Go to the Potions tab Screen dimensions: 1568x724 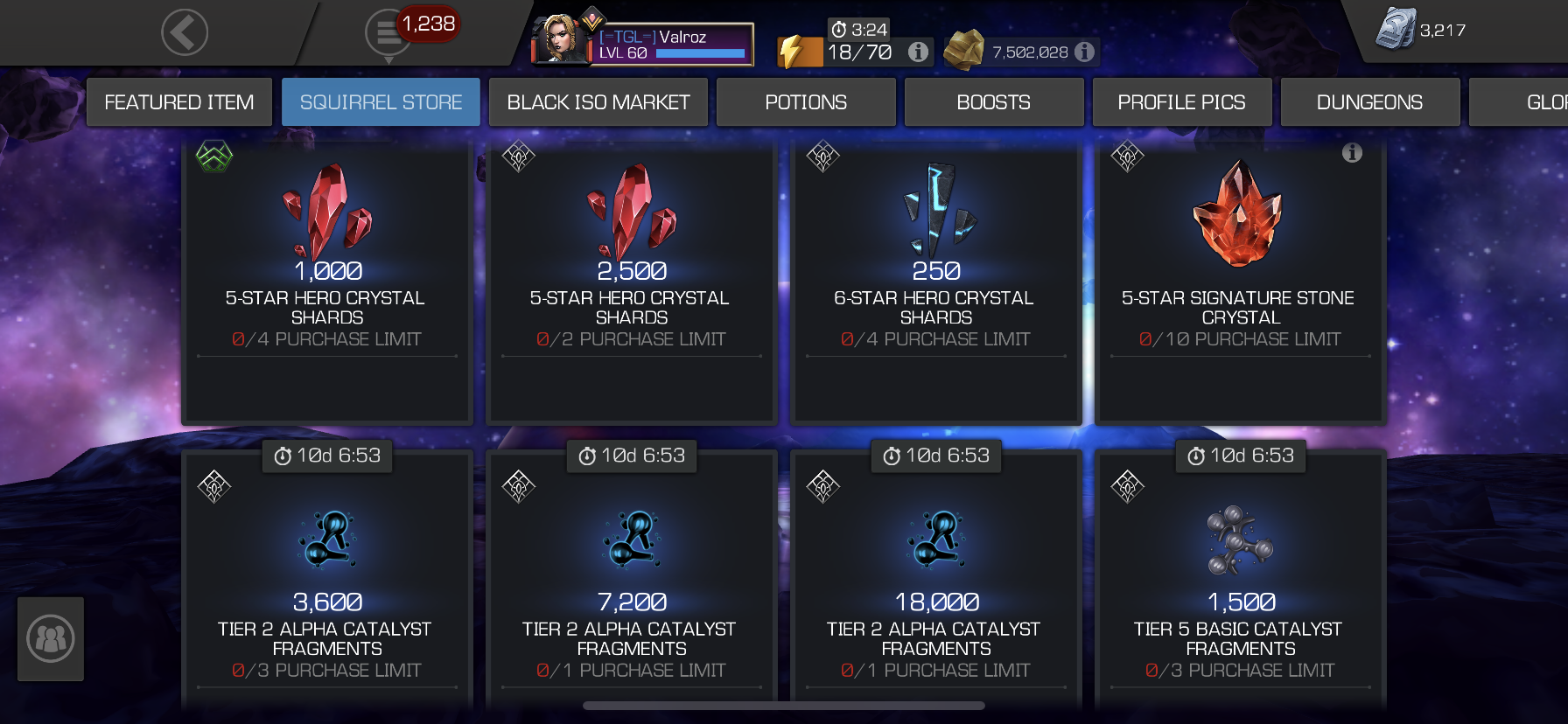coord(806,102)
